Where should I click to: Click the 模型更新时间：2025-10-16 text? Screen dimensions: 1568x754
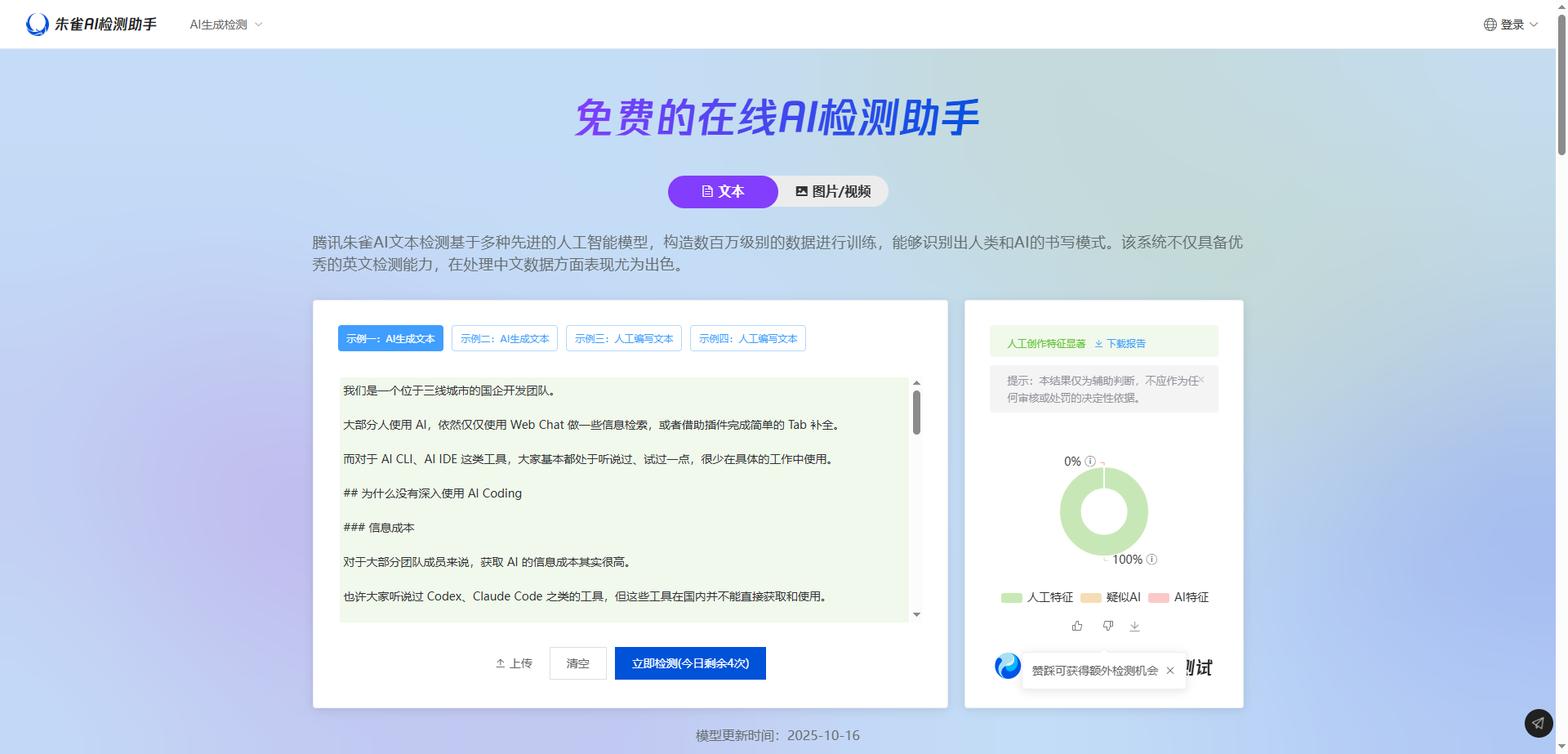[777, 735]
